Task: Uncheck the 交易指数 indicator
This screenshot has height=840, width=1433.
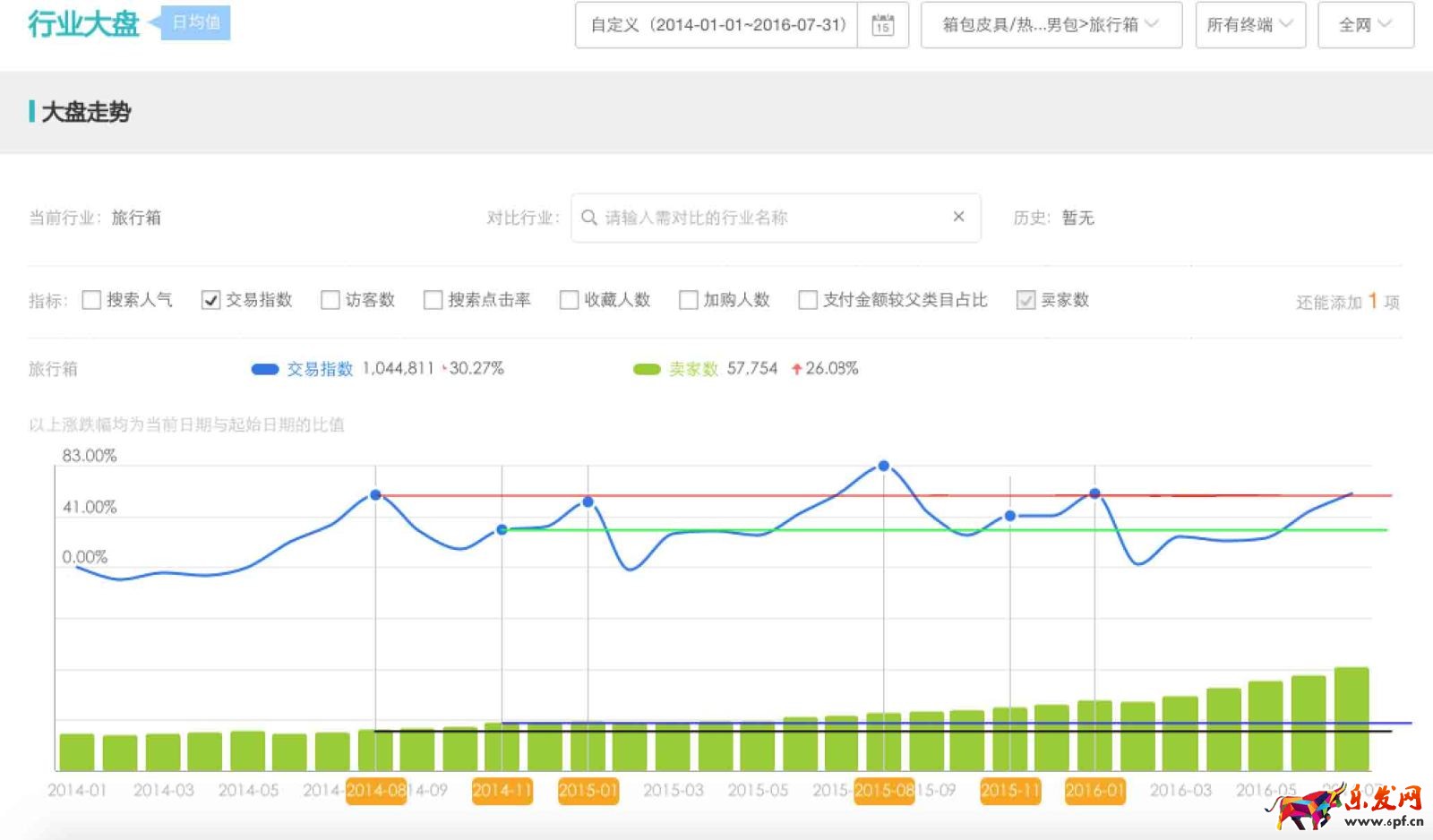Action: (210, 299)
